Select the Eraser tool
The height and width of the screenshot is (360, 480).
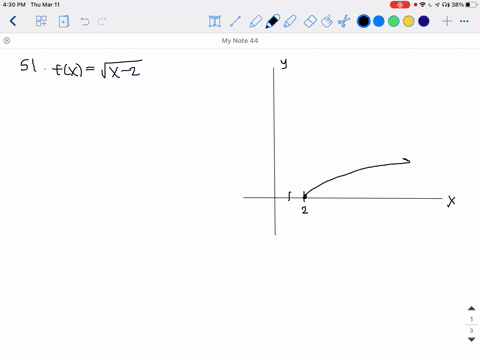[310, 22]
